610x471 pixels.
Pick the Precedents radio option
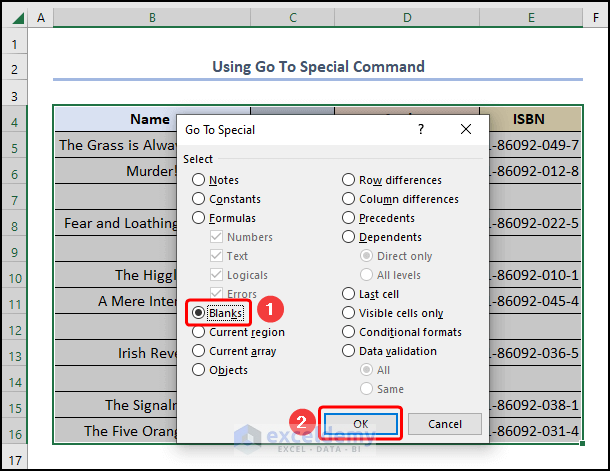point(349,218)
